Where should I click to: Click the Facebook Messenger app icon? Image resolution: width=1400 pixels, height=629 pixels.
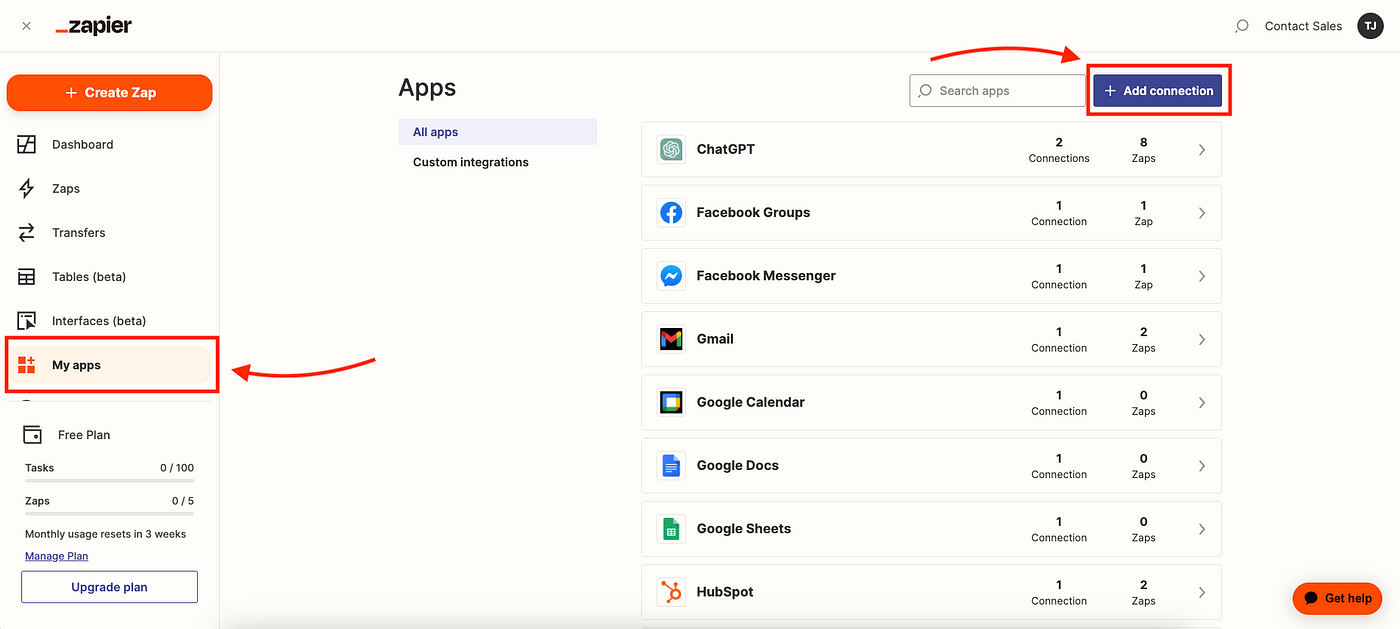[x=671, y=275]
